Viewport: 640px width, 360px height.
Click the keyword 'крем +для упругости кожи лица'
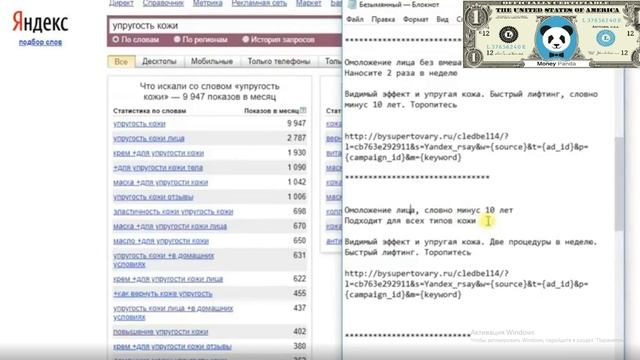[x=168, y=279]
